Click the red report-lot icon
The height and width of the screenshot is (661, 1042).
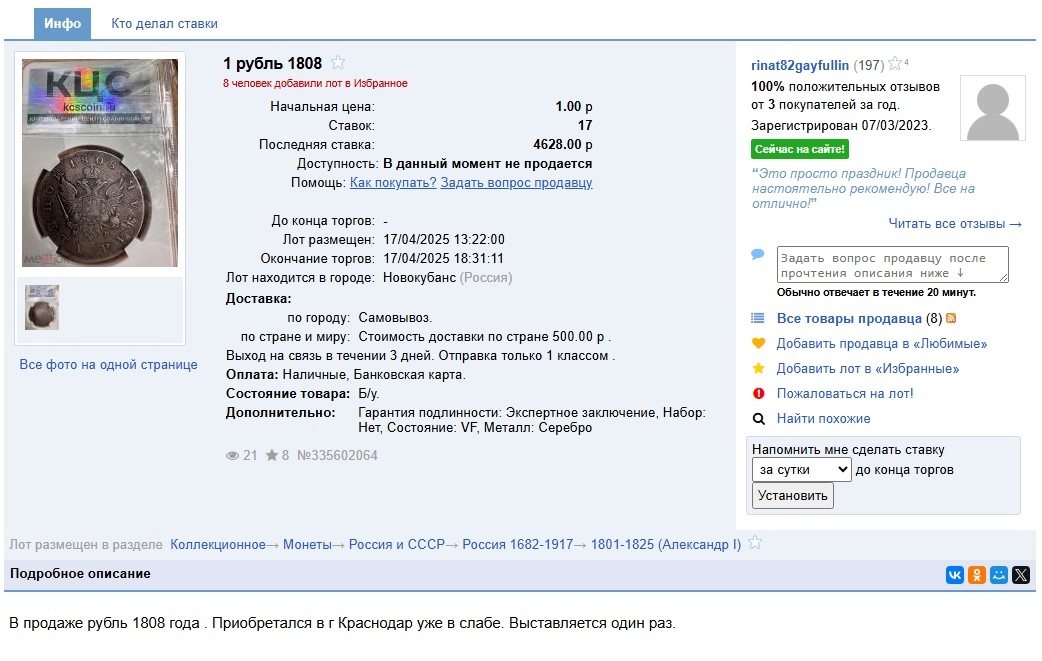pos(758,394)
